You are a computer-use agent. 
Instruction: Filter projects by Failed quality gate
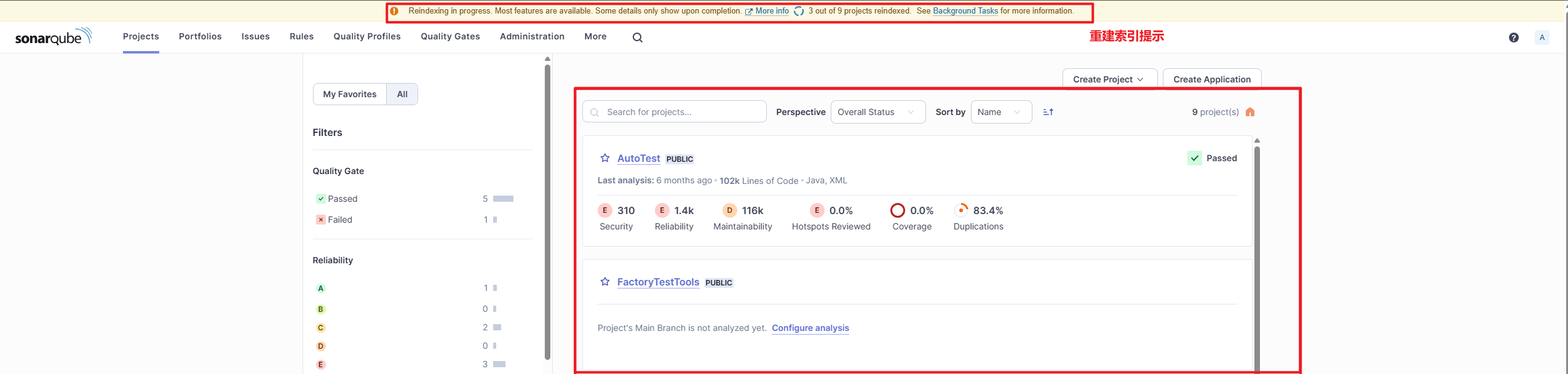(334, 220)
